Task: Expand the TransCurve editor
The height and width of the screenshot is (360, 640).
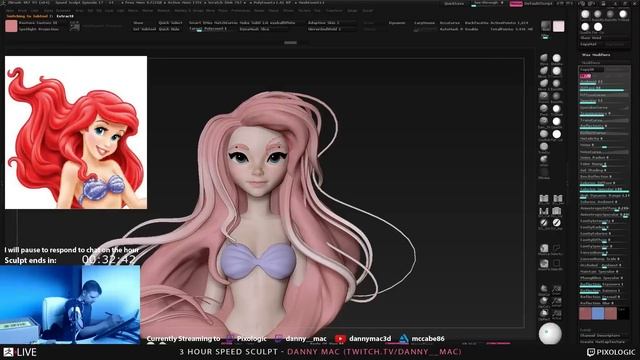Action: [x=604, y=120]
